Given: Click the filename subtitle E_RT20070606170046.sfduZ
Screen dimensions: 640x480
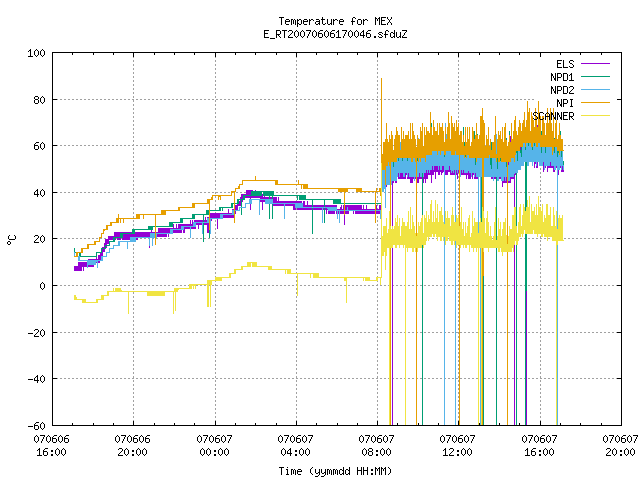Looking at the screenshot, I should coord(335,34).
